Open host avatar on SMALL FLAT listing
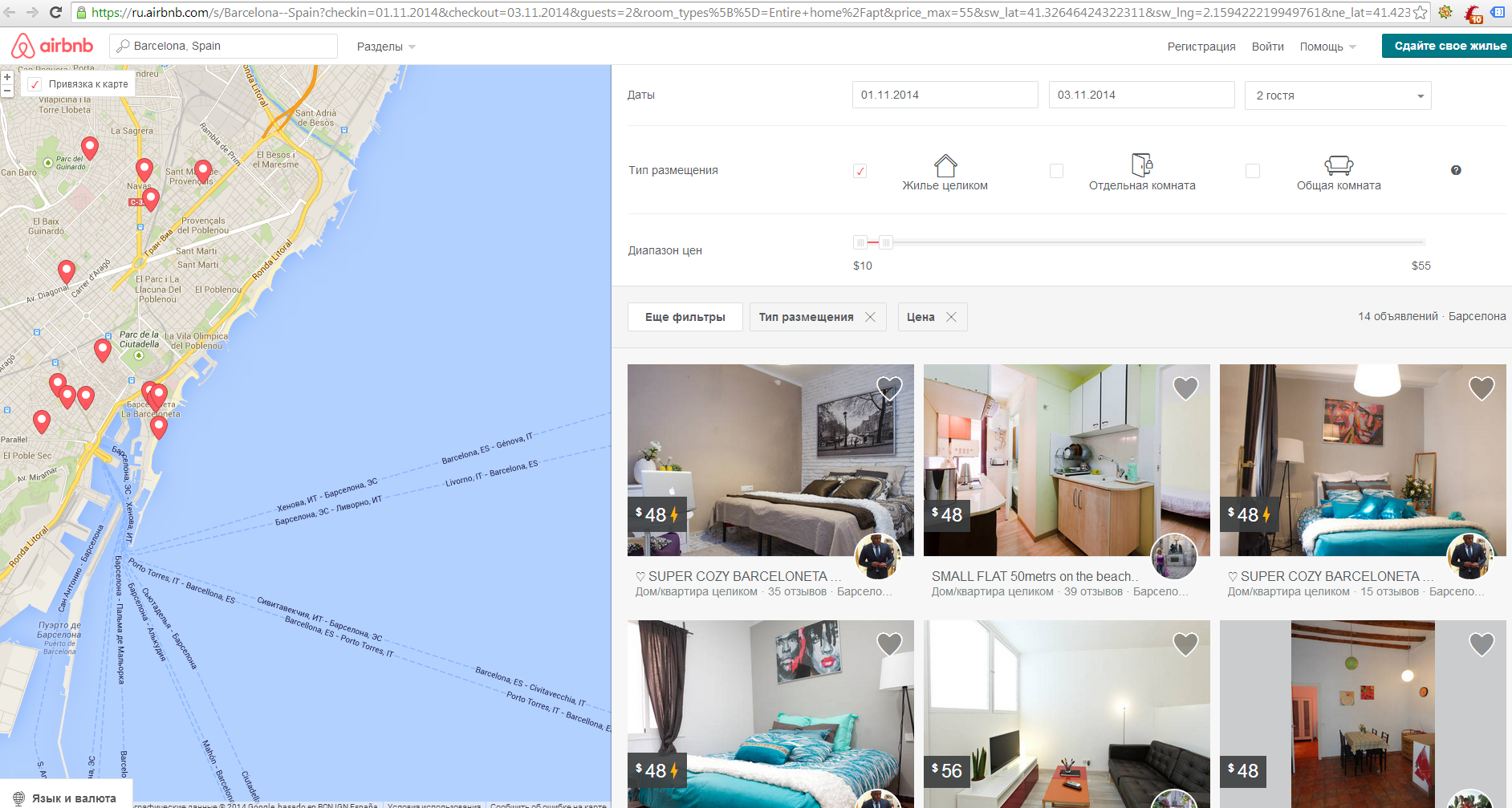The image size is (1512, 808). 1174,556
